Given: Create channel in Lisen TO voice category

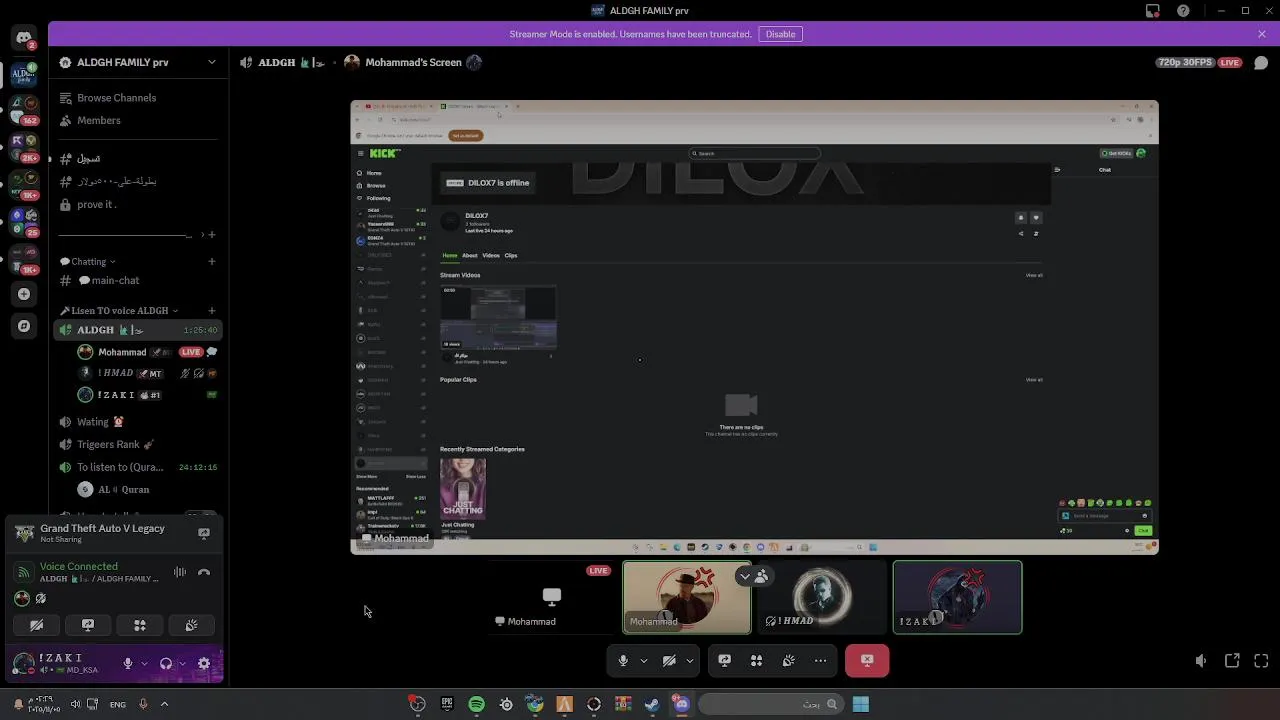Looking at the screenshot, I should click(x=211, y=311).
